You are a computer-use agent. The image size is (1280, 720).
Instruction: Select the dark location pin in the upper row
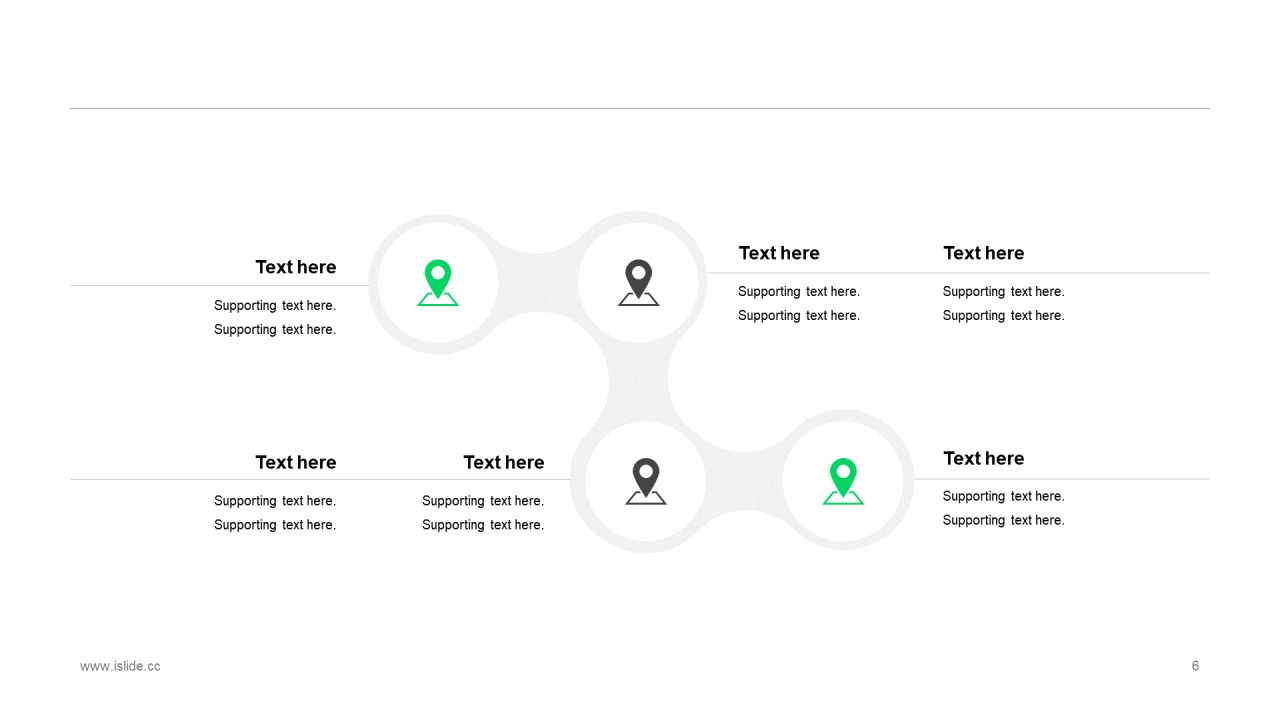coord(638,283)
